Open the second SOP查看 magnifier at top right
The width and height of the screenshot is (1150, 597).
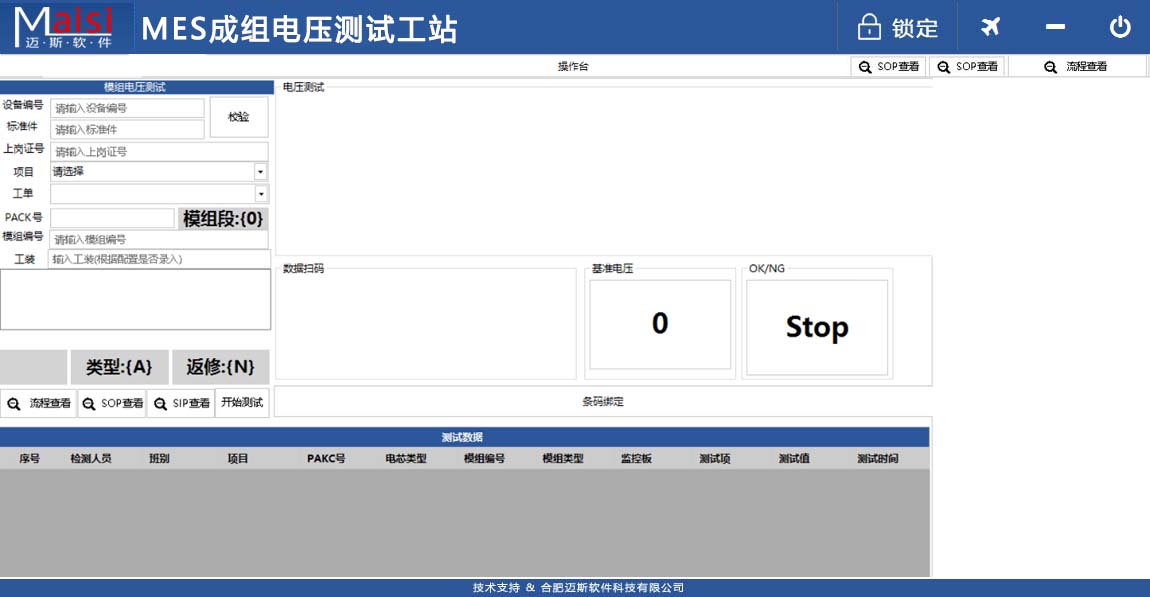pyautogui.click(x=965, y=66)
